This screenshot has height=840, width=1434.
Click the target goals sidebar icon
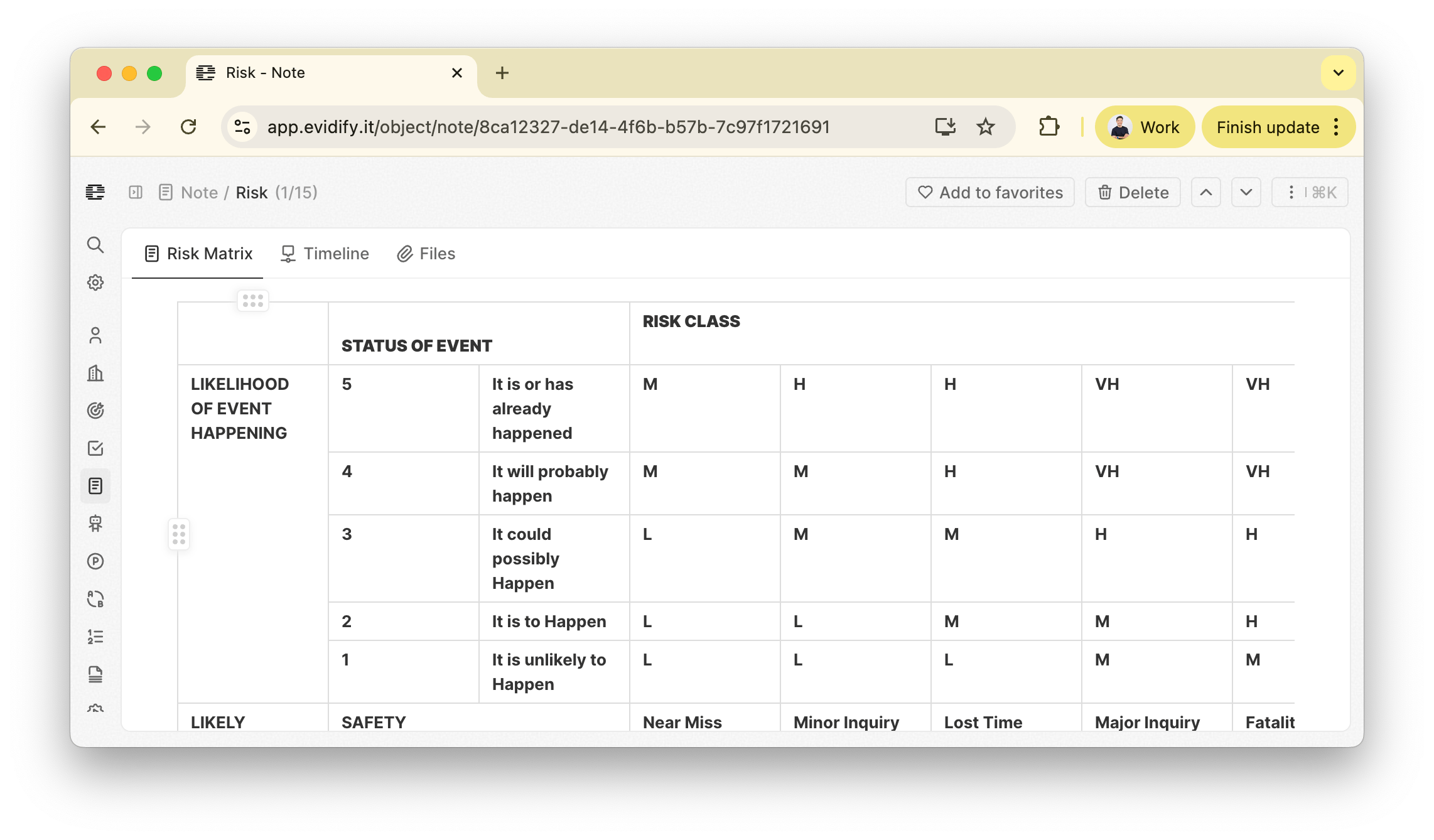click(x=95, y=411)
